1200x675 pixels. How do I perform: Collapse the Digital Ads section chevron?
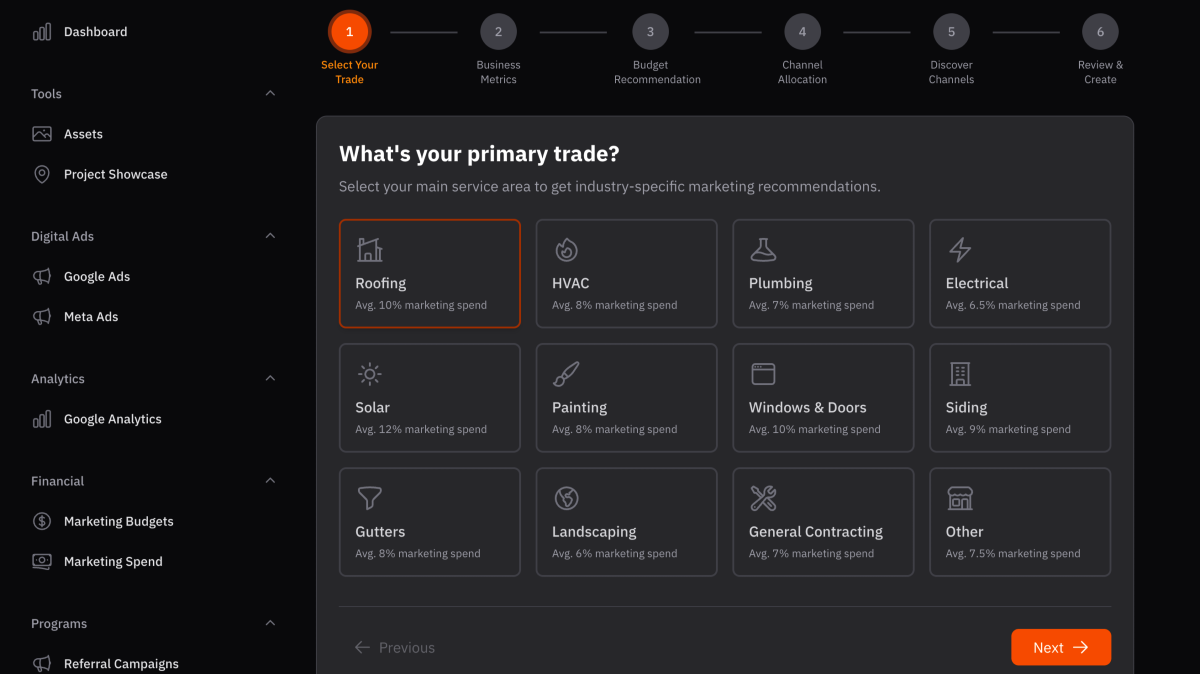[270, 236]
